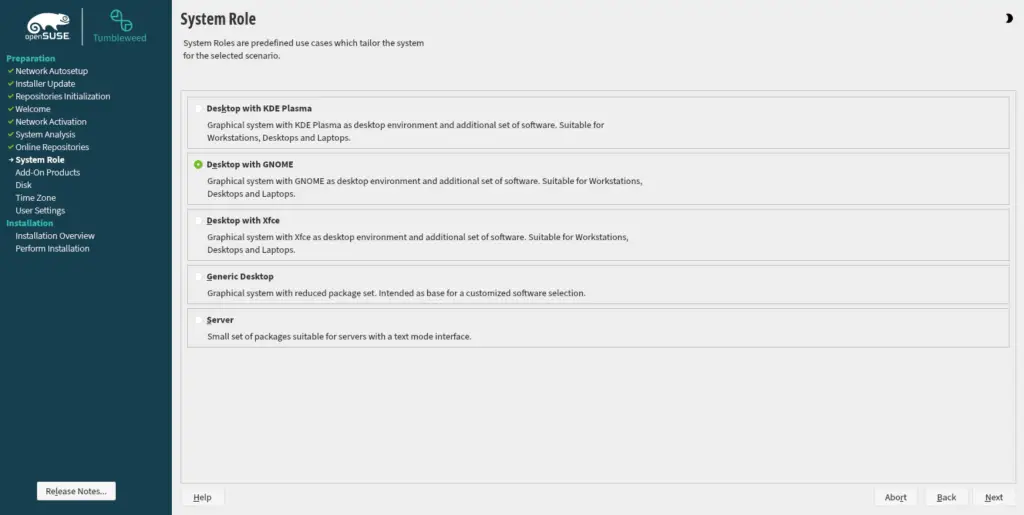Image resolution: width=1024 pixels, height=515 pixels.
Task: Go Back to the previous step
Action: tap(946, 497)
